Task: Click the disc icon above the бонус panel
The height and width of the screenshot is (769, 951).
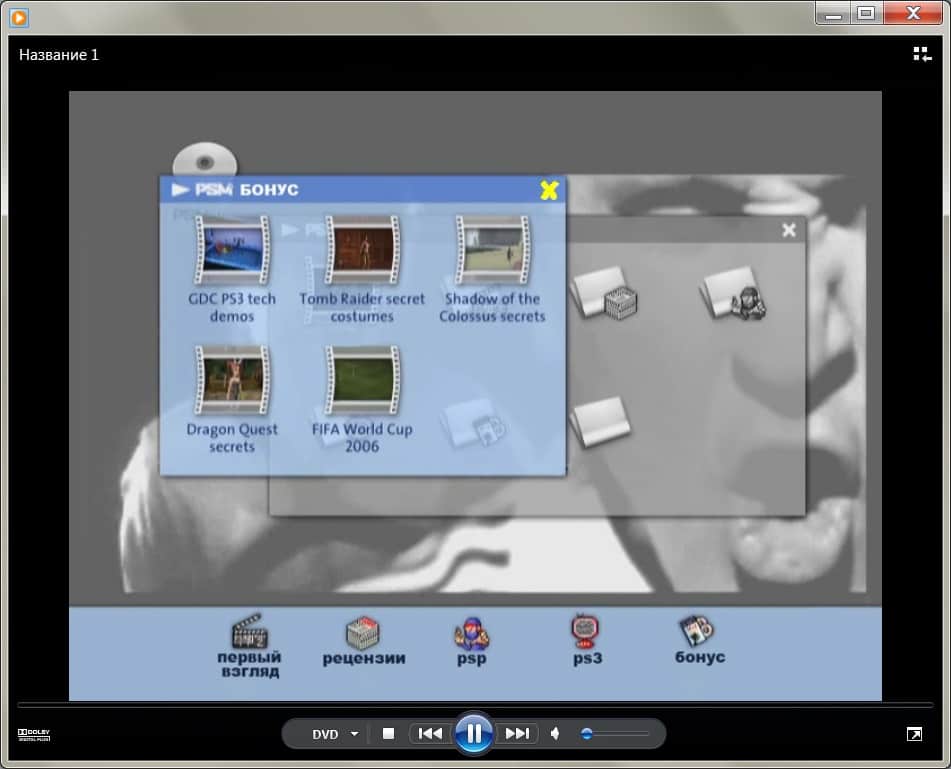Action: (204, 161)
